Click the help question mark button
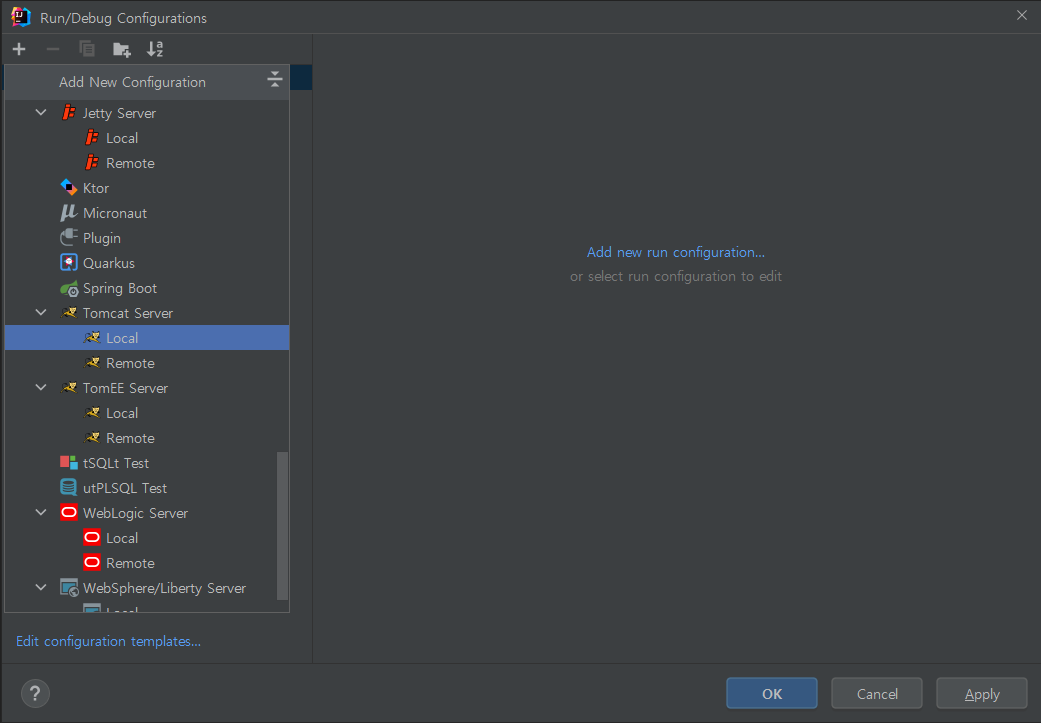Screen dimensions: 1041x723 pos(35,694)
